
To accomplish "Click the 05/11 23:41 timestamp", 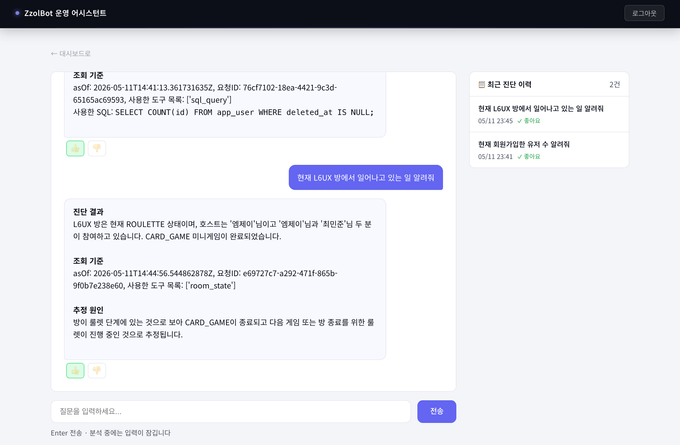I will [x=495, y=157].
